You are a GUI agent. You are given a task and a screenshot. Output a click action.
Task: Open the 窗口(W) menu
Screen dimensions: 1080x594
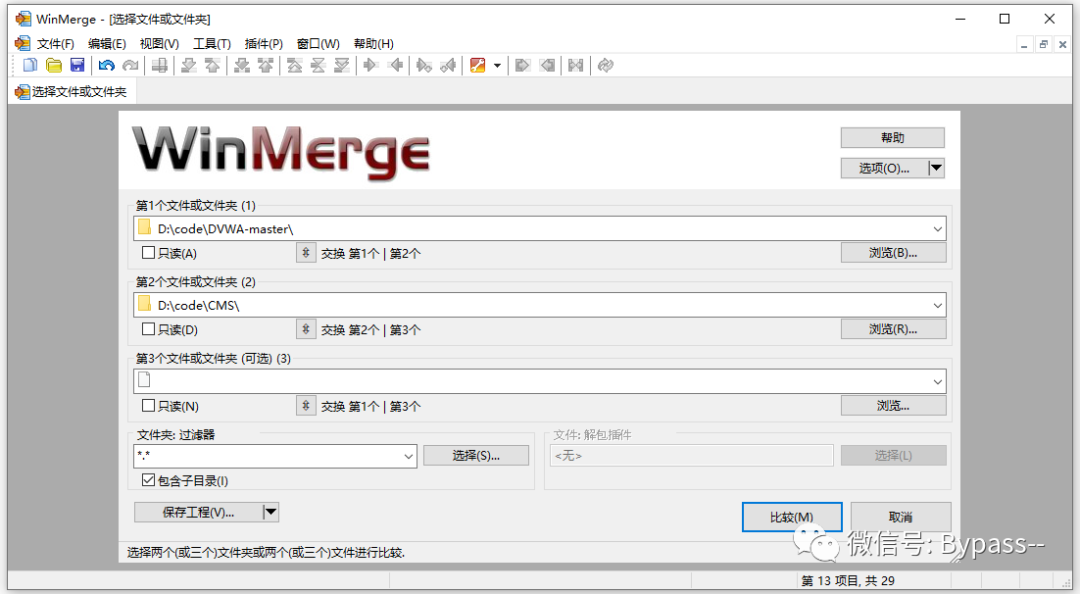pyautogui.click(x=318, y=44)
